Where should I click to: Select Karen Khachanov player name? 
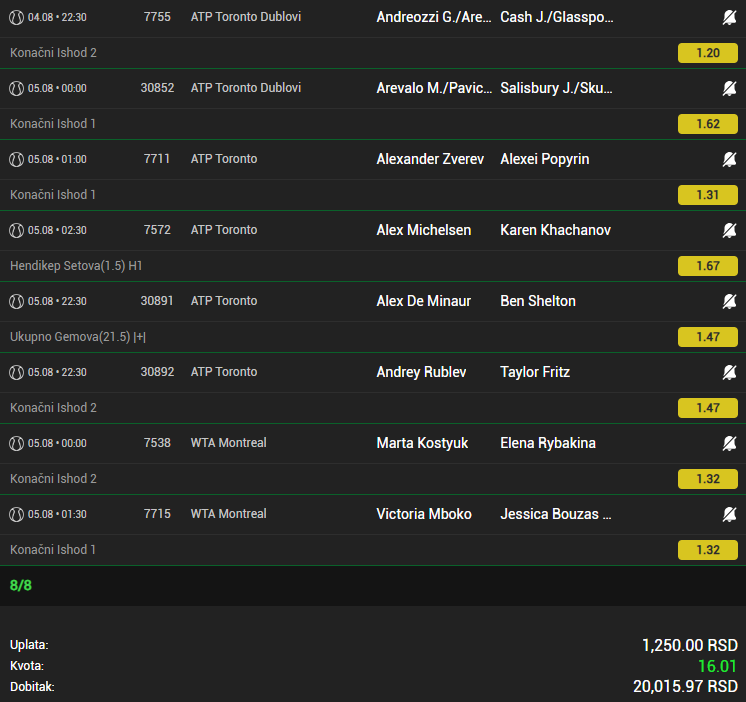pos(555,230)
